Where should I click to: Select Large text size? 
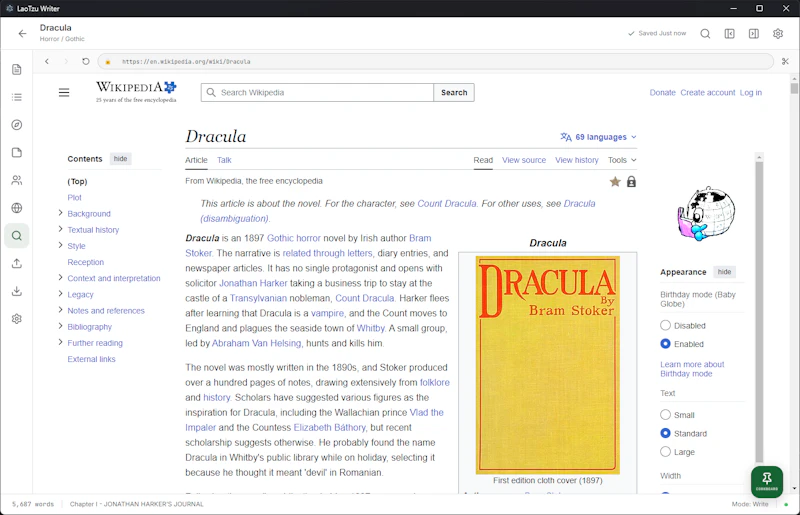click(x=665, y=451)
